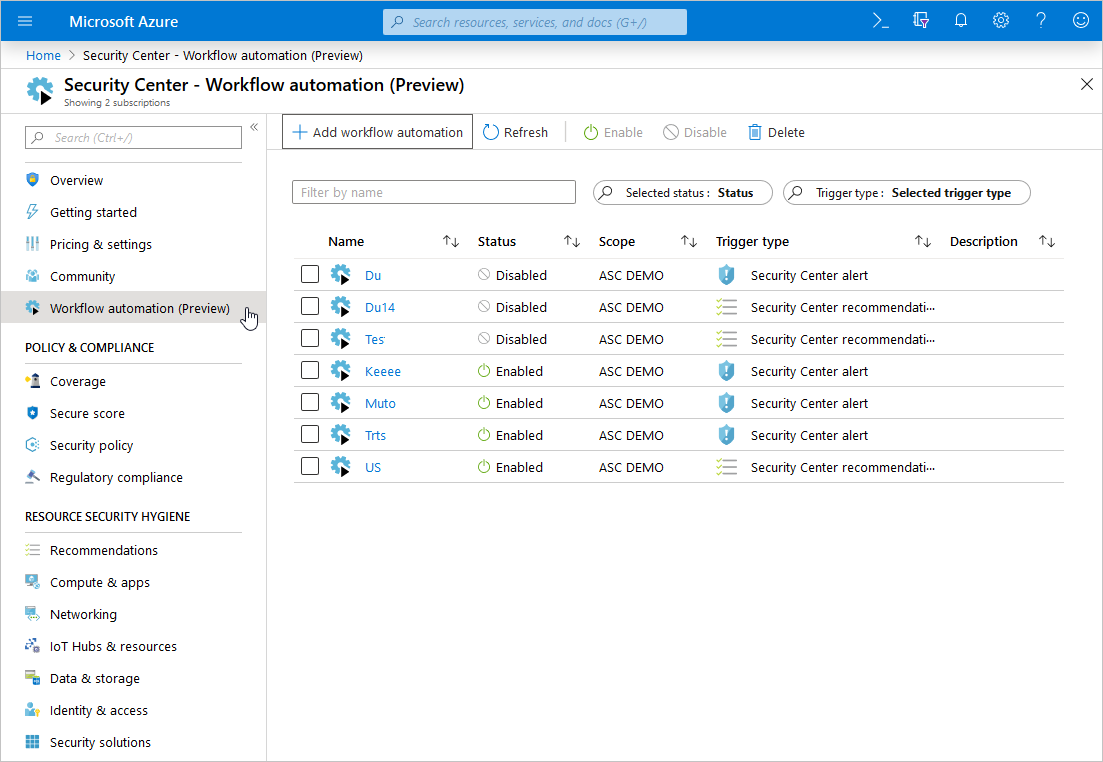Screen dimensions: 1103x762
Task: Click the recommendation list icon in Du14 row
Action: click(x=726, y=307)
